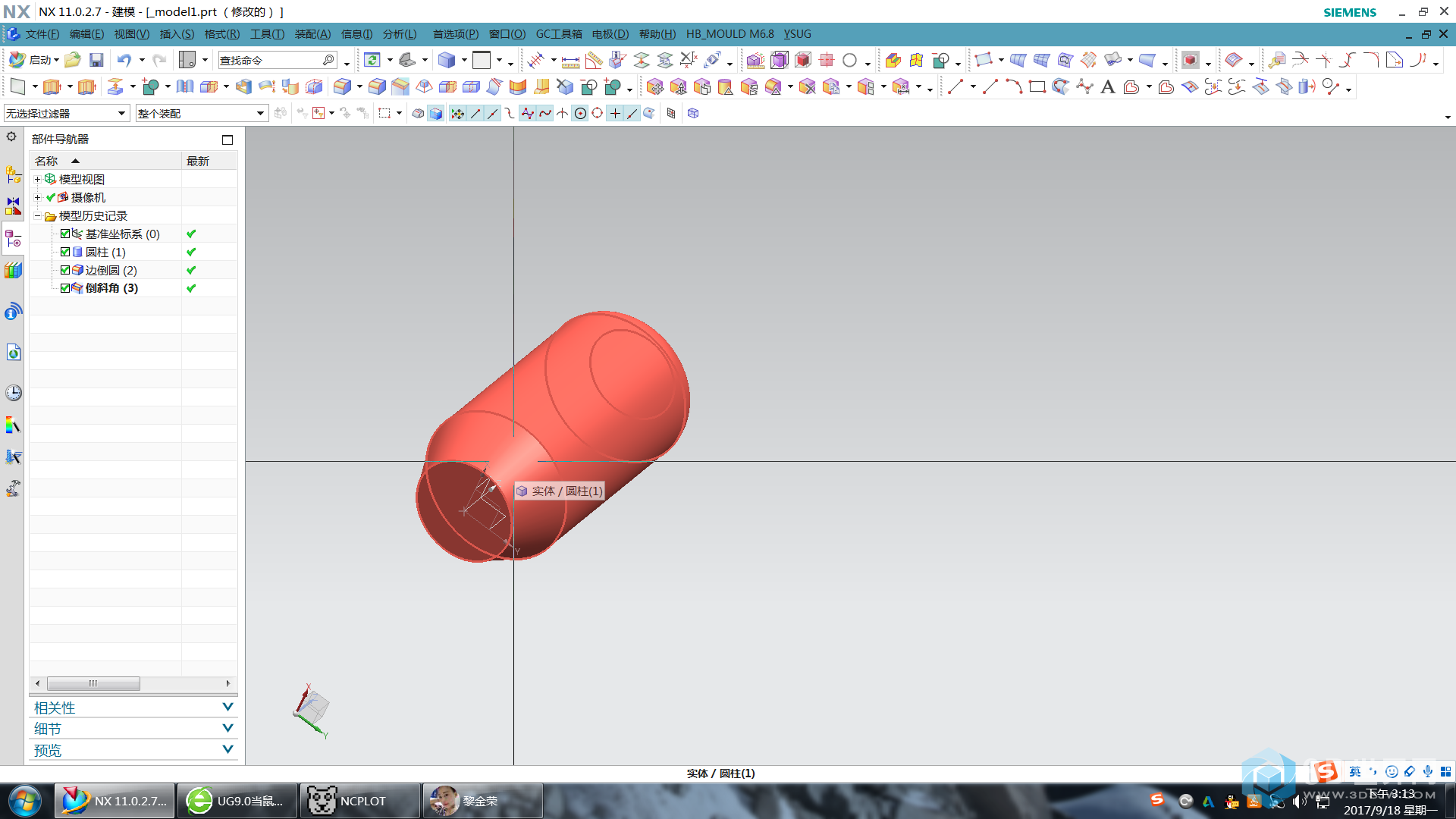Click navigator scrollbar right arrow
Screen dimensions: 1456x819
[x=228, y=683]
